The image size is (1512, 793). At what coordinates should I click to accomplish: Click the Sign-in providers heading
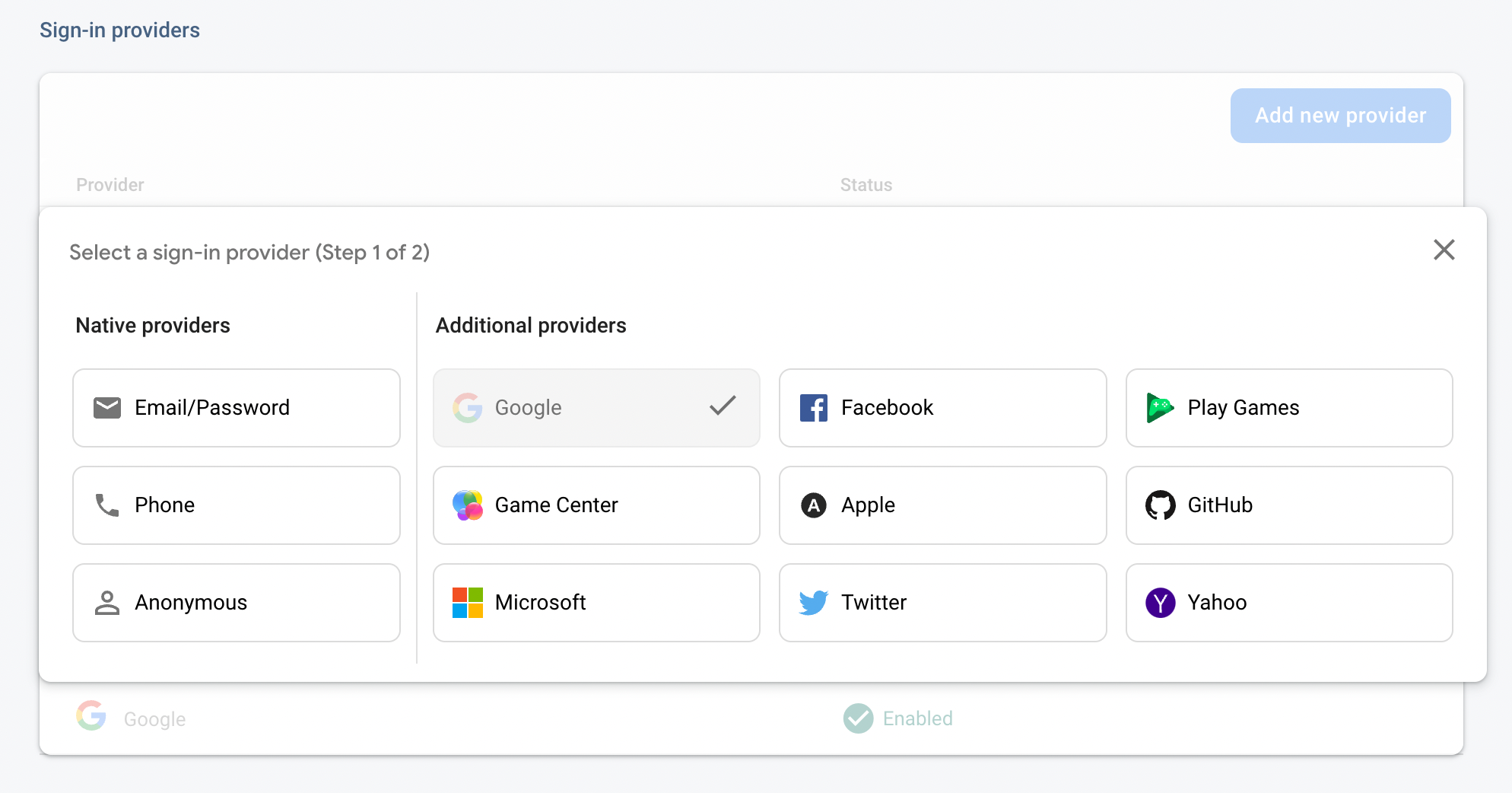pyautogui.click(x=119, y=30)
